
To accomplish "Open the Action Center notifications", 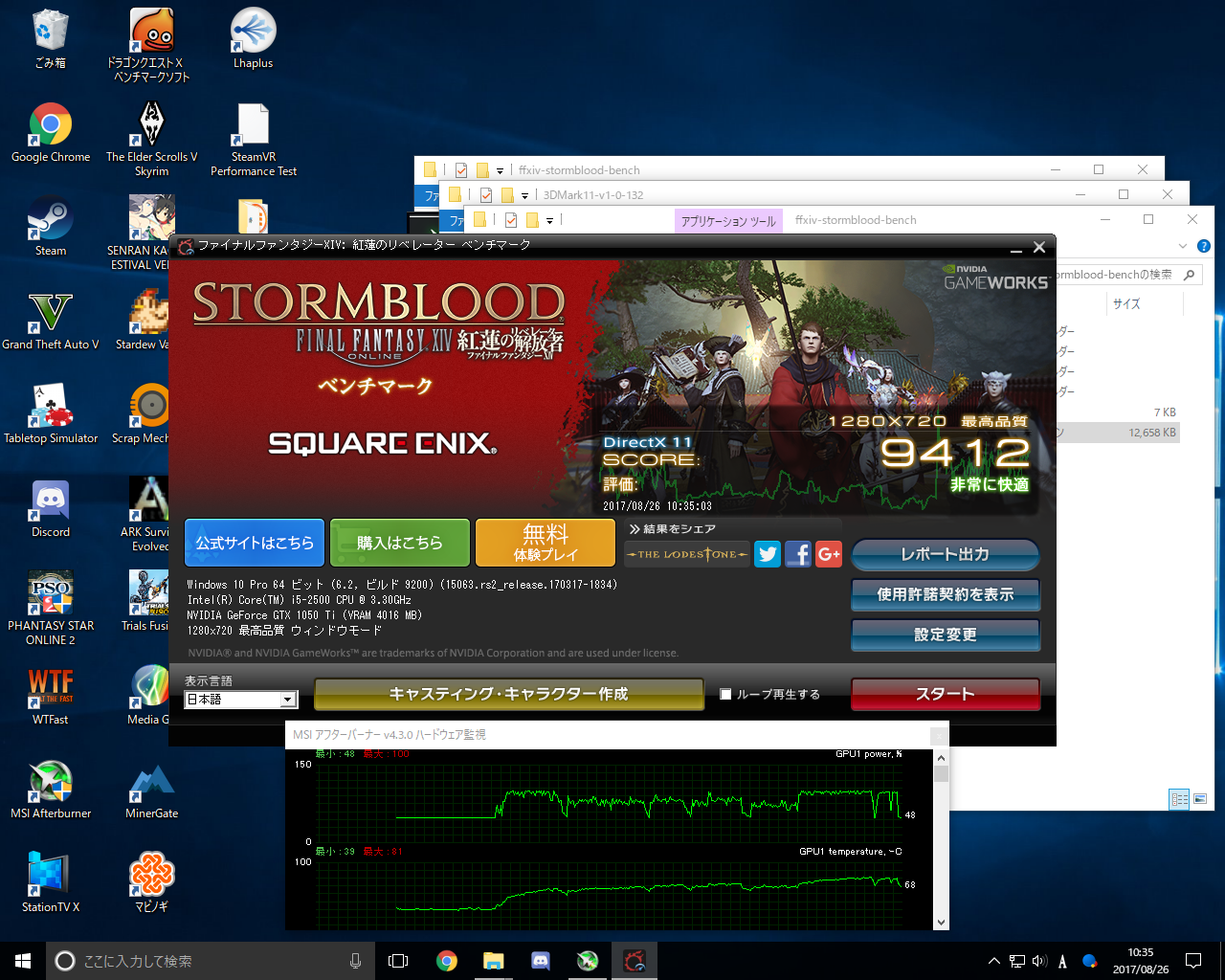I will pyautogui.click(x=1193, y=961).
